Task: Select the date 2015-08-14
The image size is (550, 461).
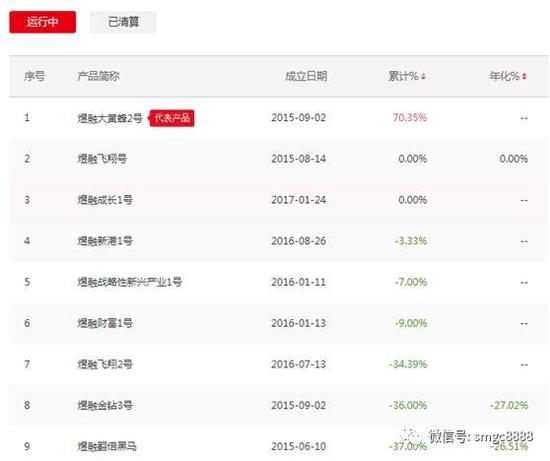Action: 299,159
